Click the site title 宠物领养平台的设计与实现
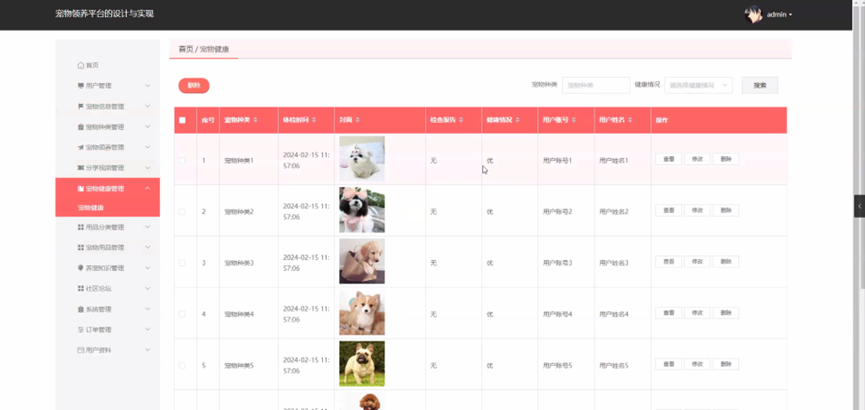Viewport: 865px width, 410px height. 104,14
